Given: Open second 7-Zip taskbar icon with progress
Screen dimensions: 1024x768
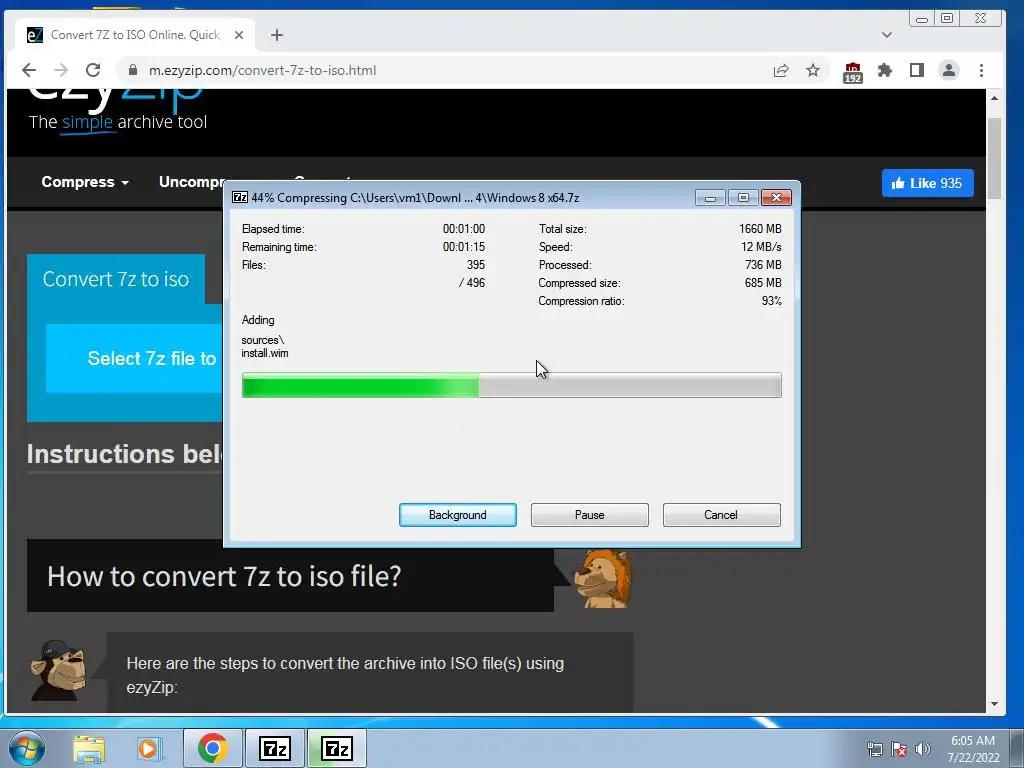Looking at the screenshot, I should pyautogui.click(x=336, y=748).
